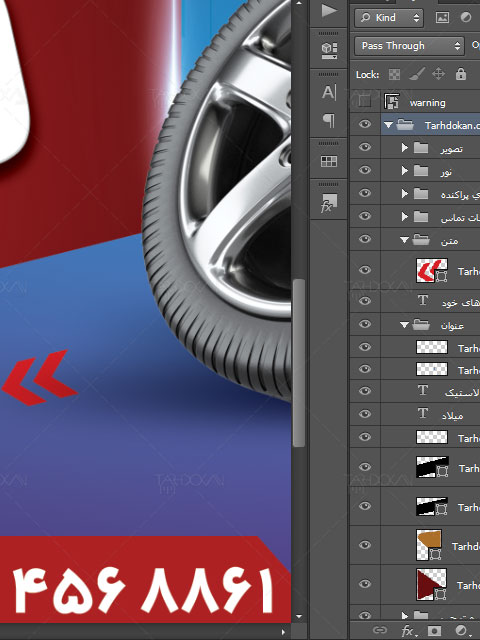Expand the پراکنده group
This screenshot has width=480, height=640.
[x=404, y=193]
